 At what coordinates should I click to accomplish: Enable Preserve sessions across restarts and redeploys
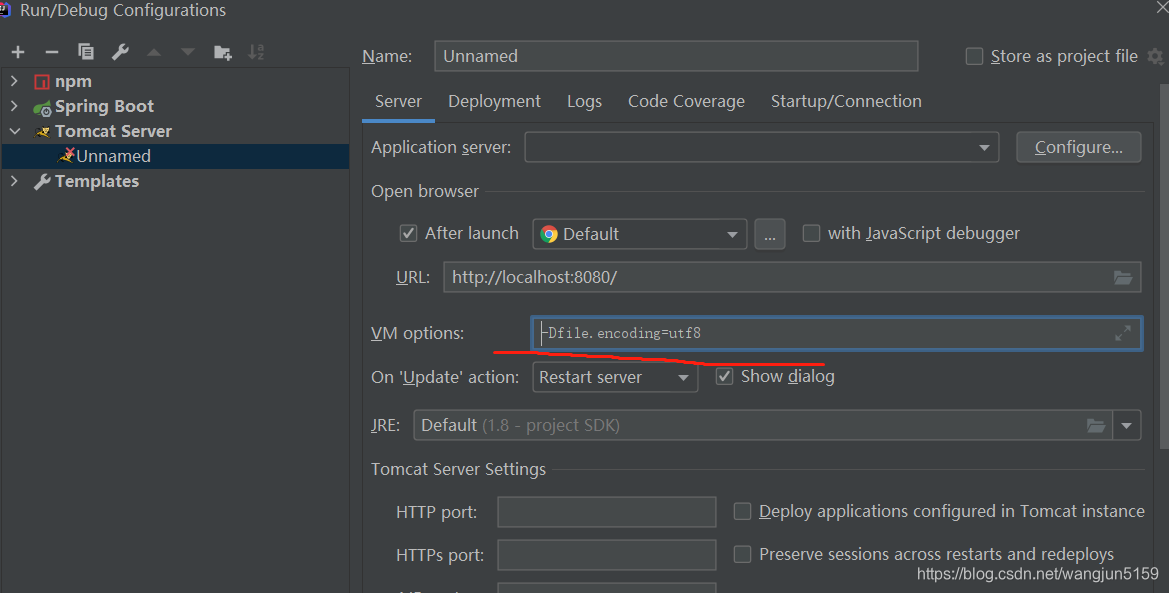[742, 554]
